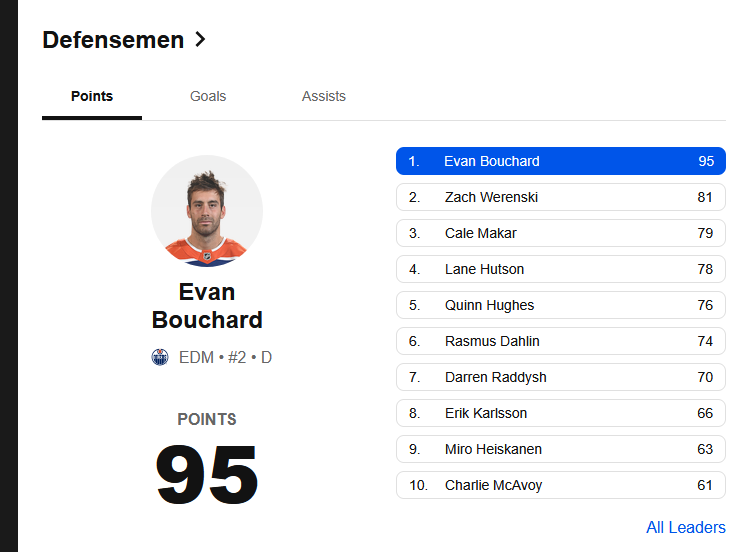Click the Defensemen heading

tap(113, 40)
